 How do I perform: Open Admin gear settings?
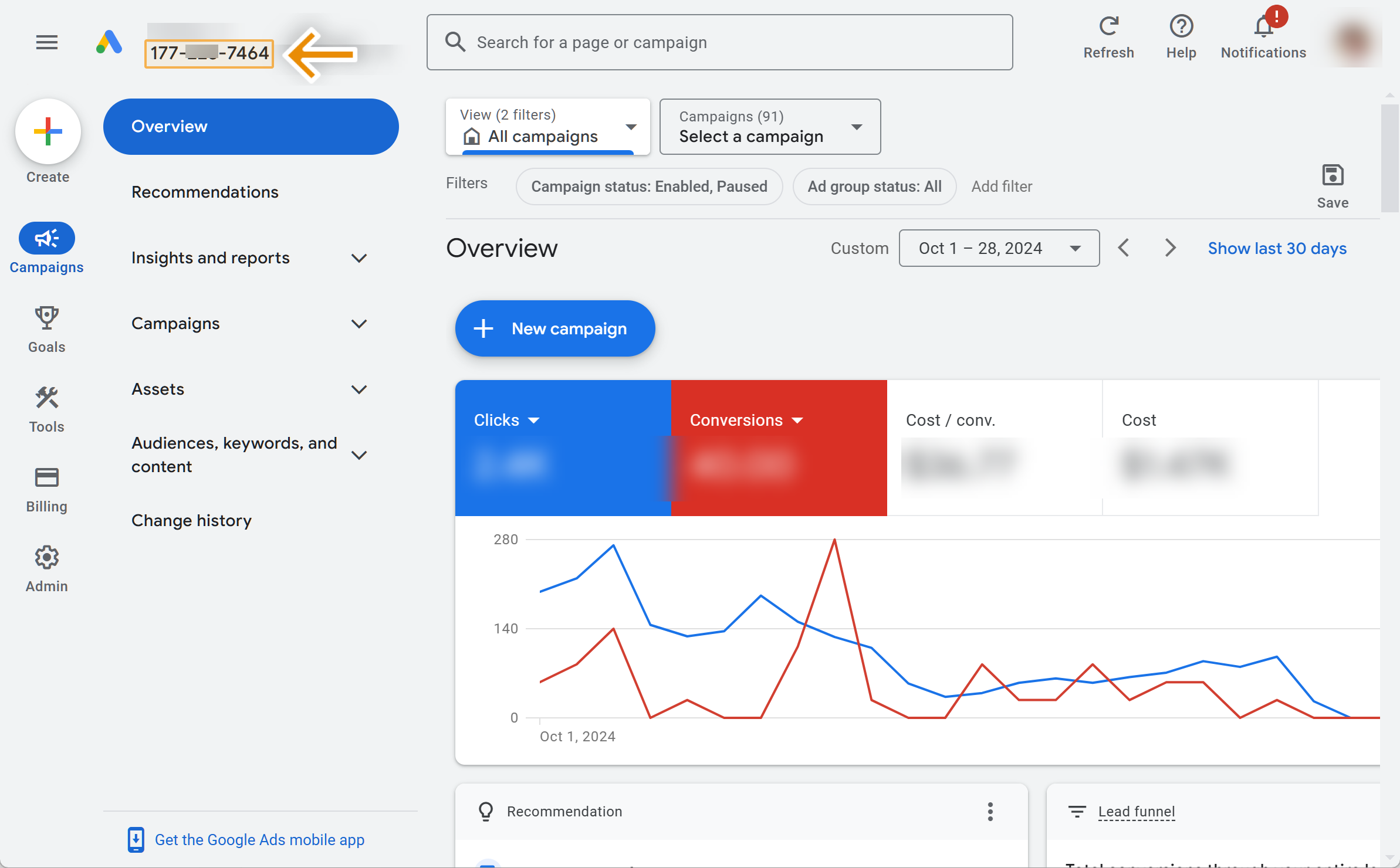pos(46,558)
